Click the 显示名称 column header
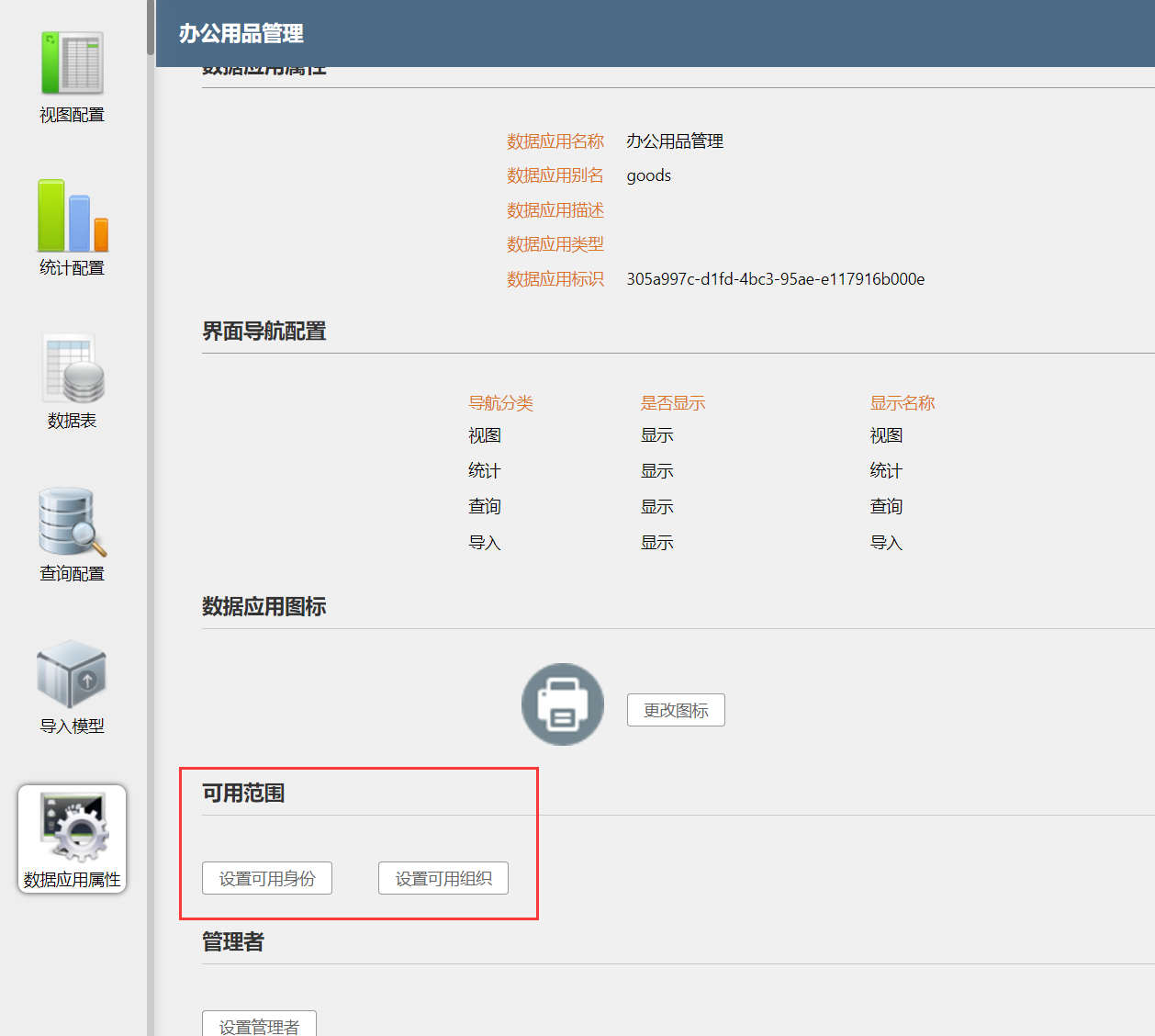The height and width of the screenshot is (1036, 1155). 903,403
